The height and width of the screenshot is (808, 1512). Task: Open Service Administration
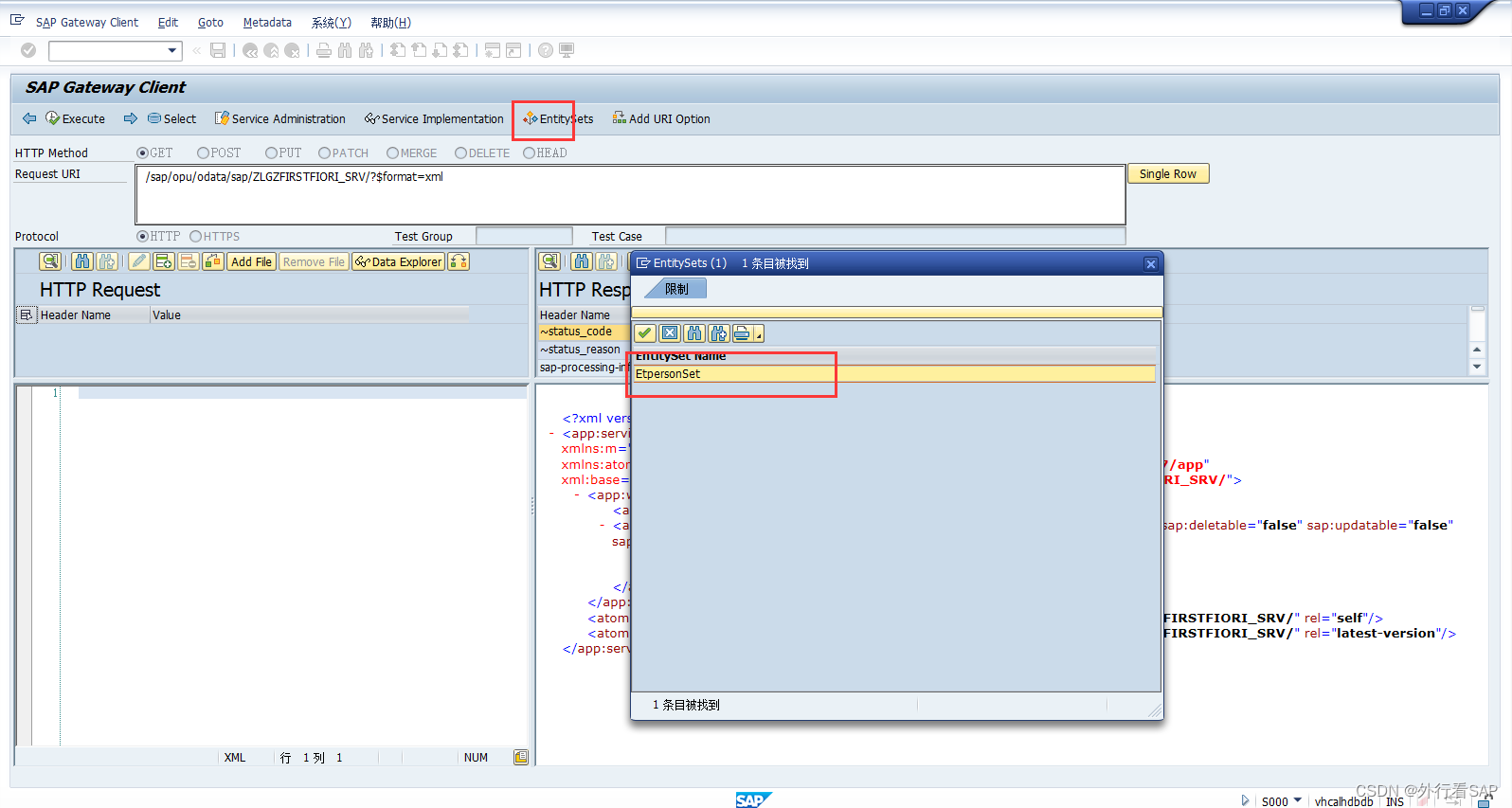pyautogui.click(x=280, y=118)
